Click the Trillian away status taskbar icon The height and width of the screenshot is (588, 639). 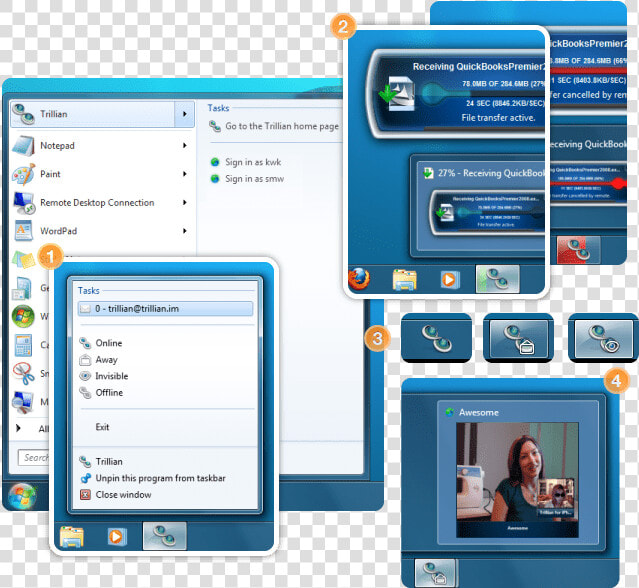pyautogui.click(x=518, y=338)
